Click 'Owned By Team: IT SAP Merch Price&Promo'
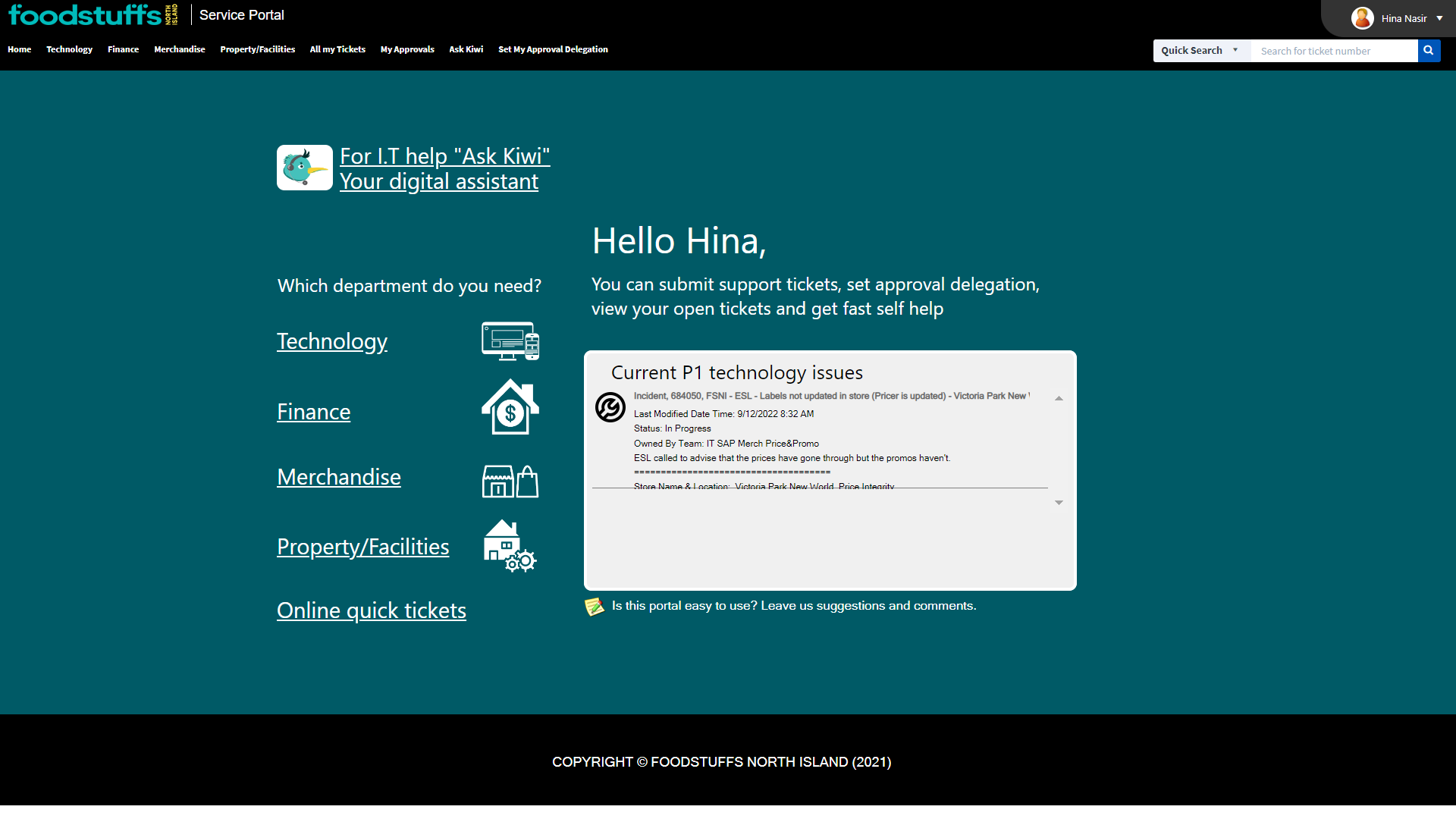Image resolution: width=1456 pixels, height=819 pixels. (x=726, y=444)
